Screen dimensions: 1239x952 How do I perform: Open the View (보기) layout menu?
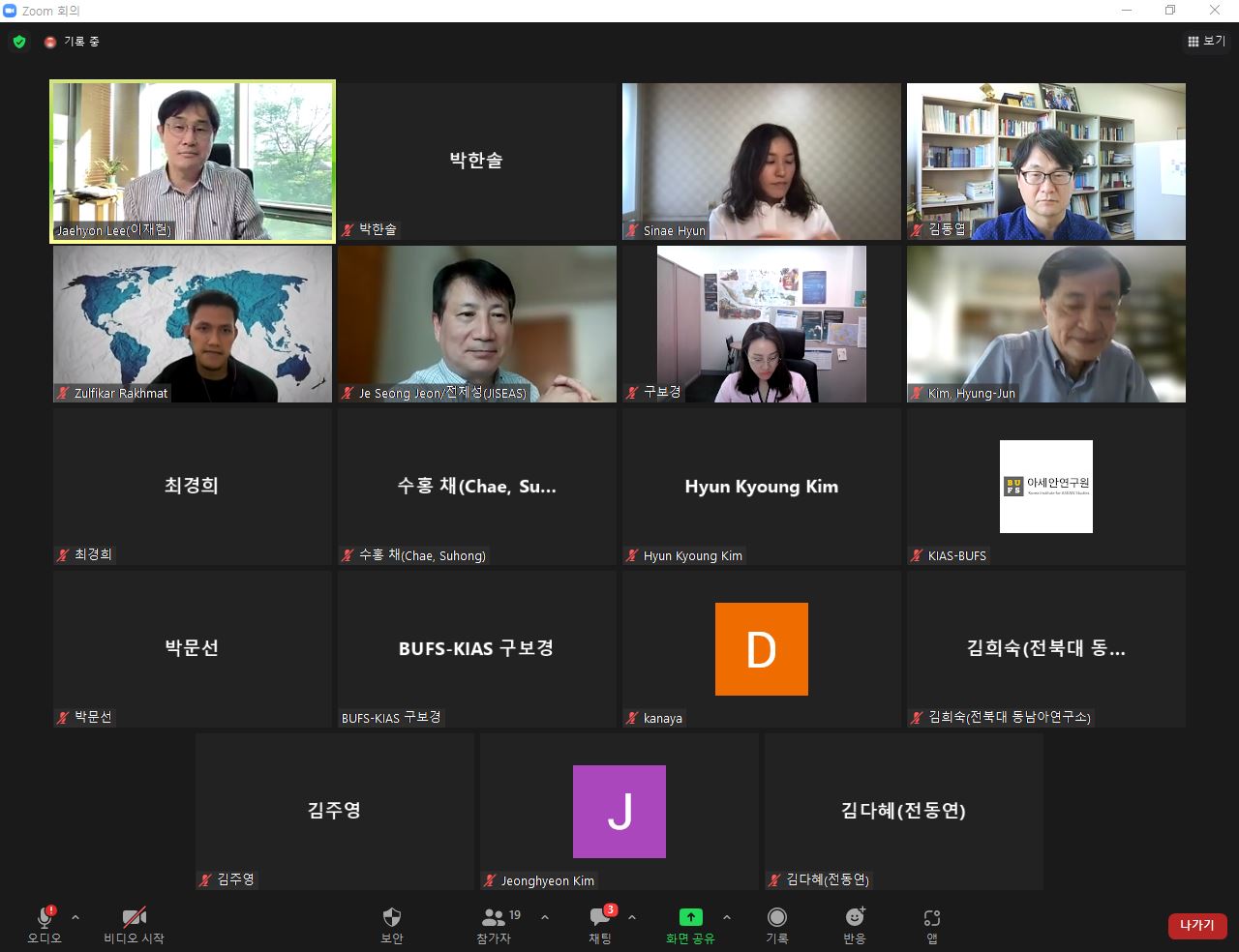pos(1206,42)
